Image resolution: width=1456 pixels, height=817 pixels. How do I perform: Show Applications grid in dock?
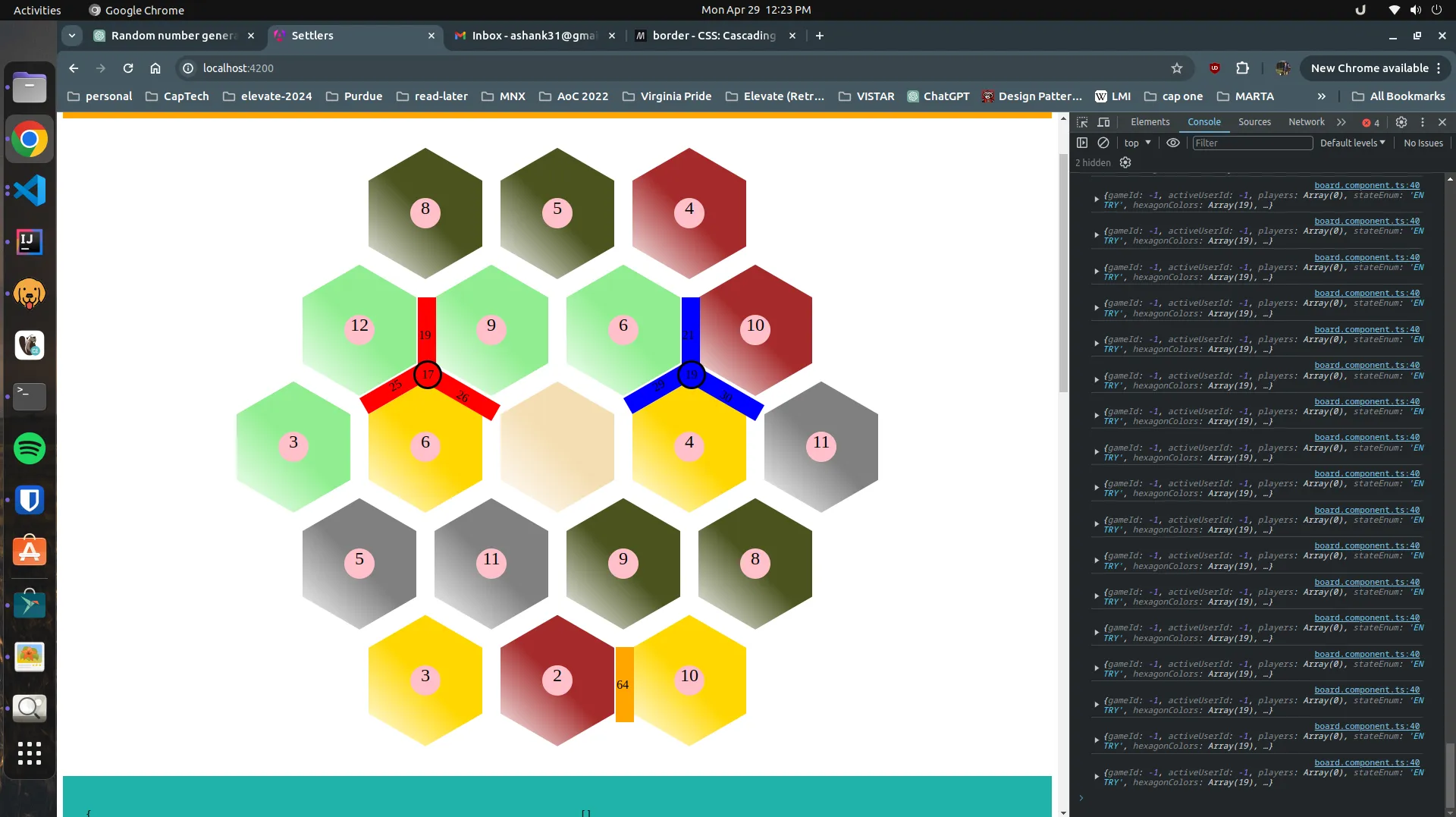coord(30,753)
